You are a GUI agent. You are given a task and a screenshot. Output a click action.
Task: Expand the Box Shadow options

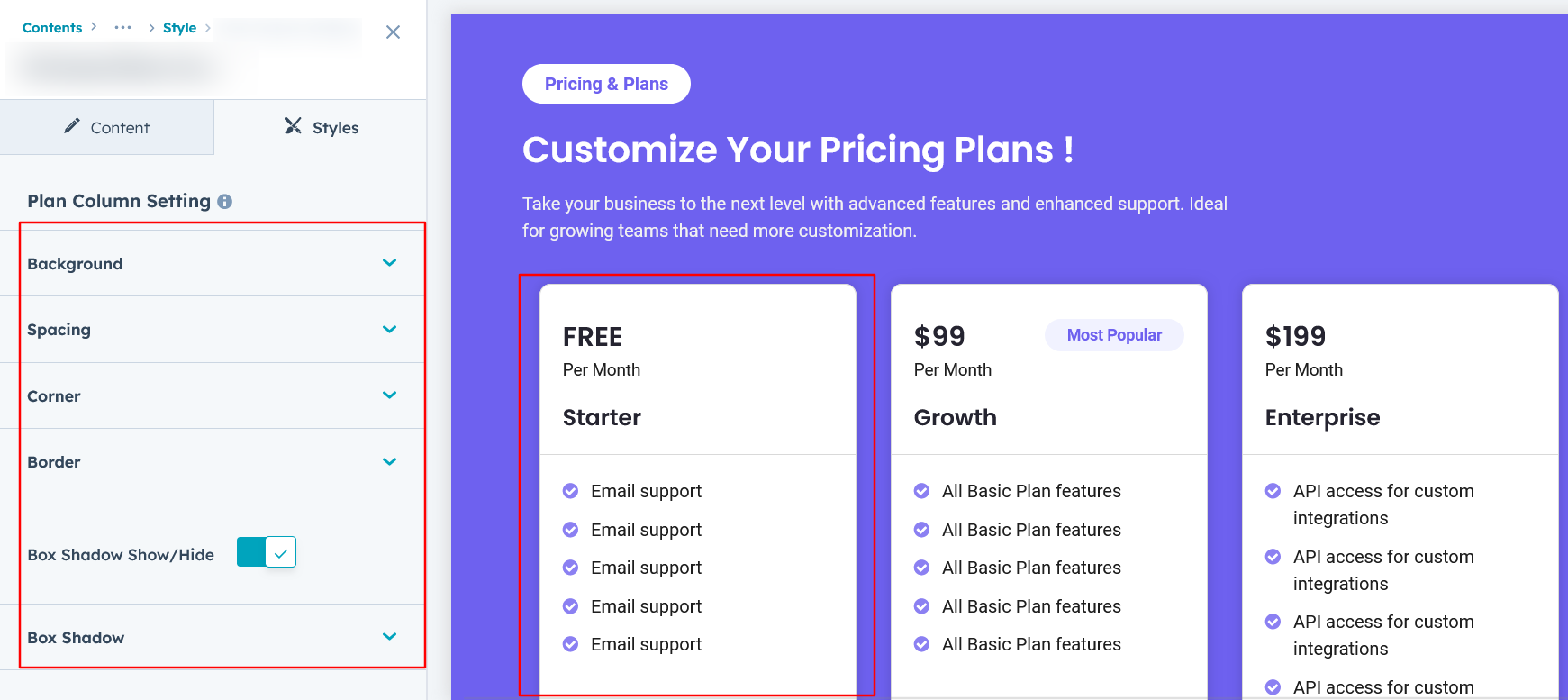point(389,637)
